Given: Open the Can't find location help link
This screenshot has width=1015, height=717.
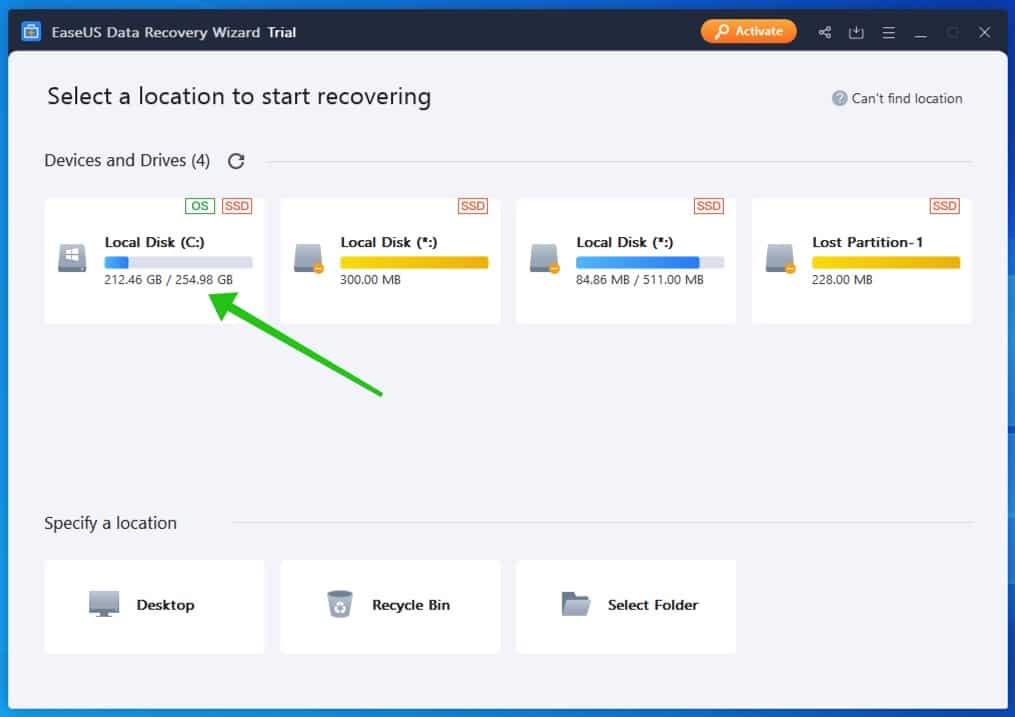Looking at the screenshot, I should point(906,98).
